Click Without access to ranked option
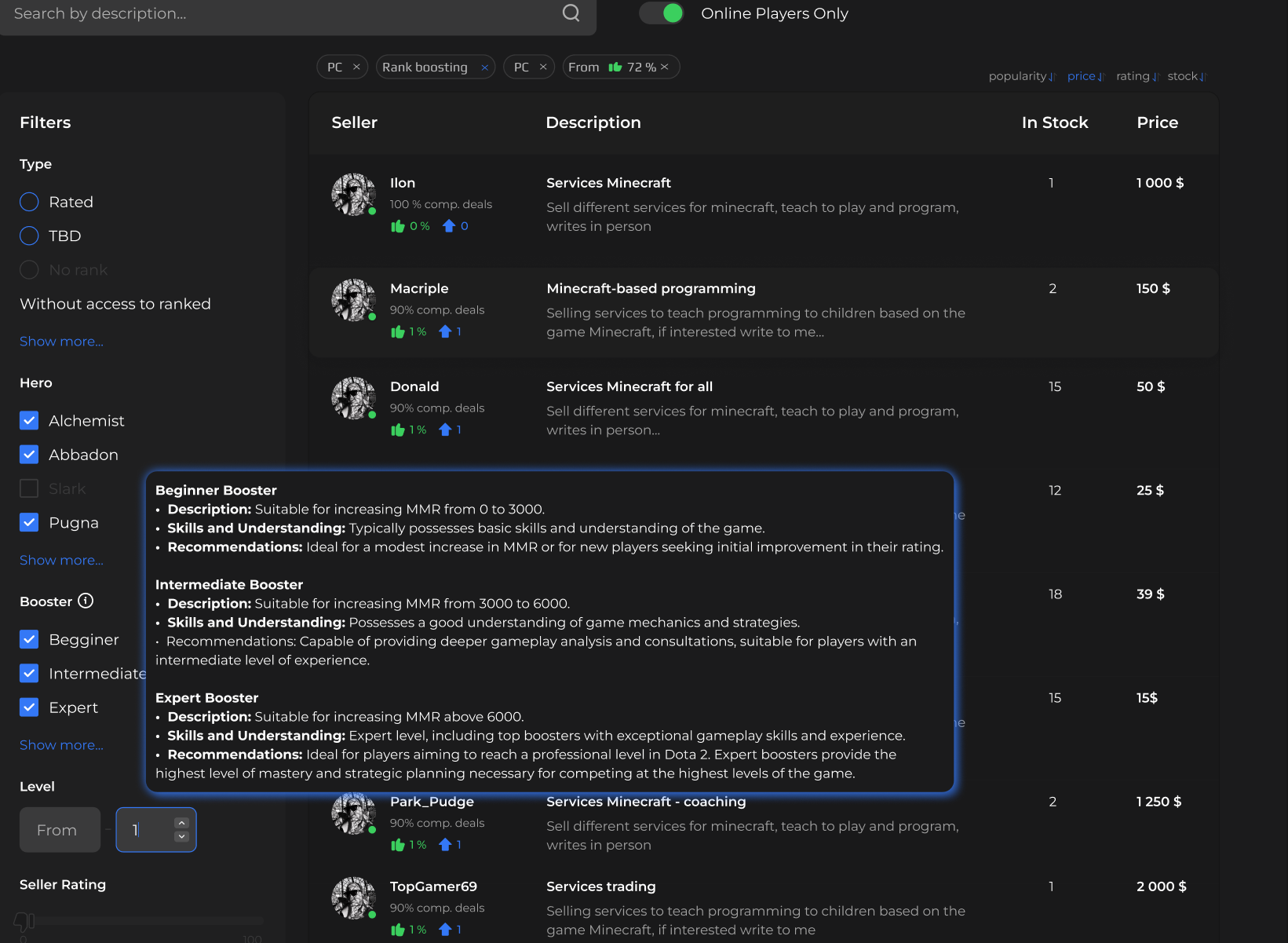Image resolution: width=1288 pixels, height=943 pixels. pyautogui.click(x=115, y=304)
